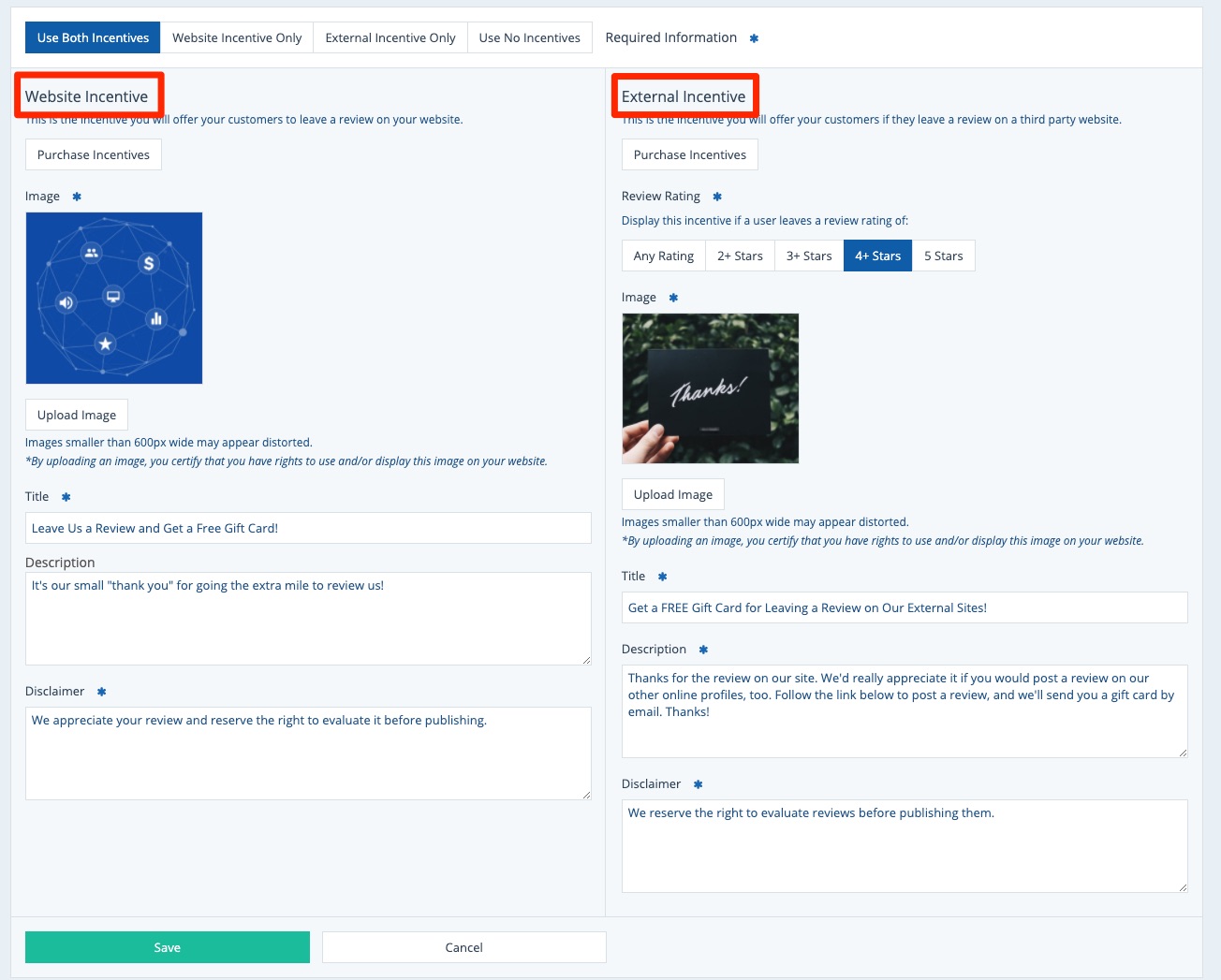
Task: Click the Website Incentive Disclaimer text area
Action: (x=308, y=753)
